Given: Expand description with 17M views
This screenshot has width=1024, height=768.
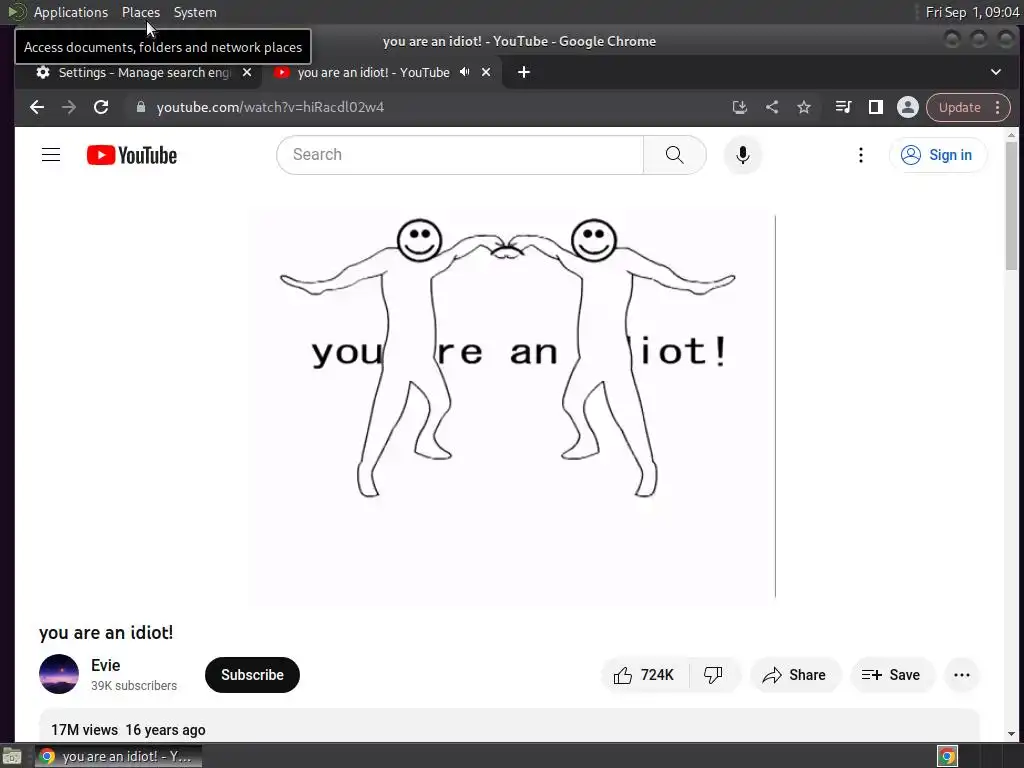Looking at the screenshot, I should click(x=509, y=726).
